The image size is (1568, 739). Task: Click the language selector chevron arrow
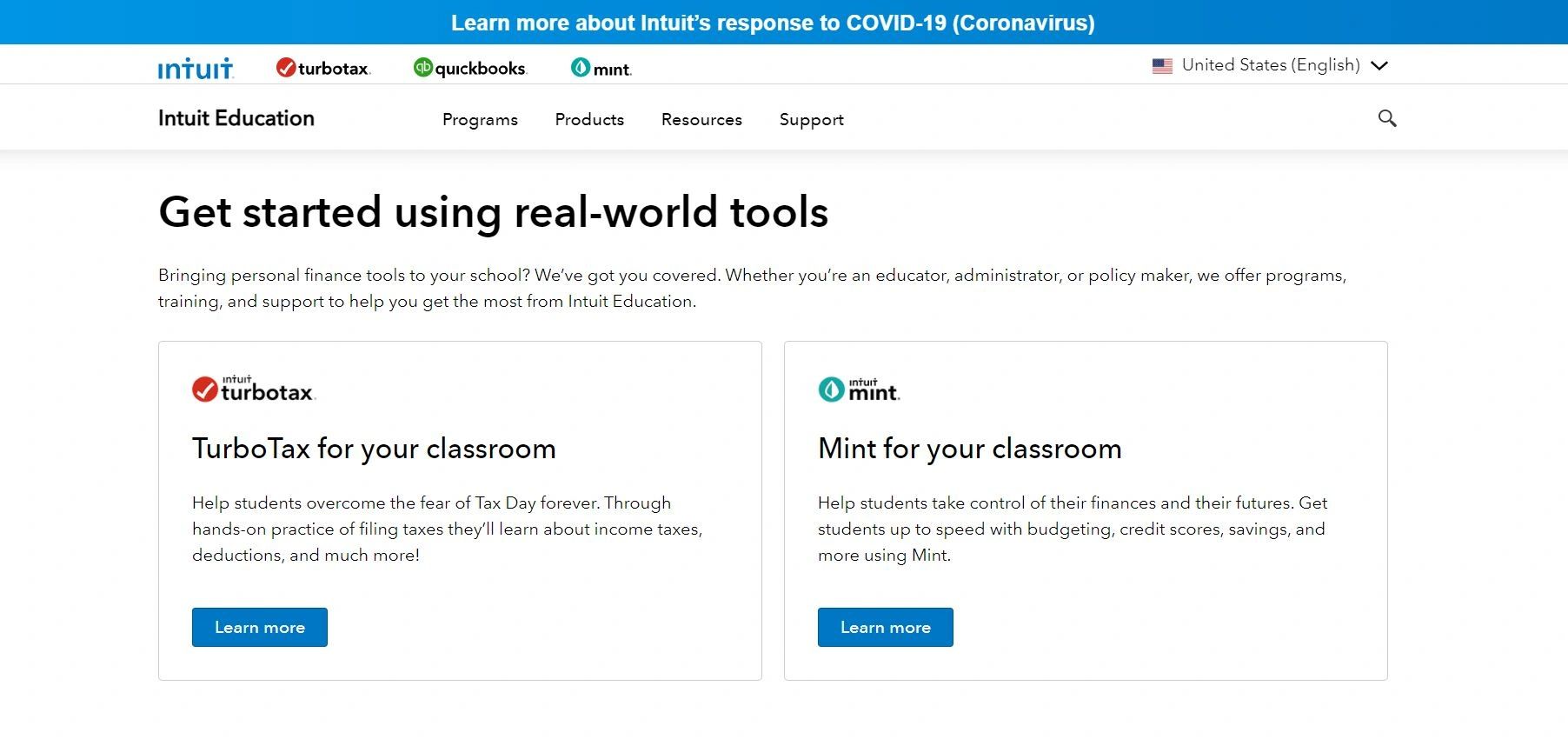pyautogui.click(x=1379, y=66)
